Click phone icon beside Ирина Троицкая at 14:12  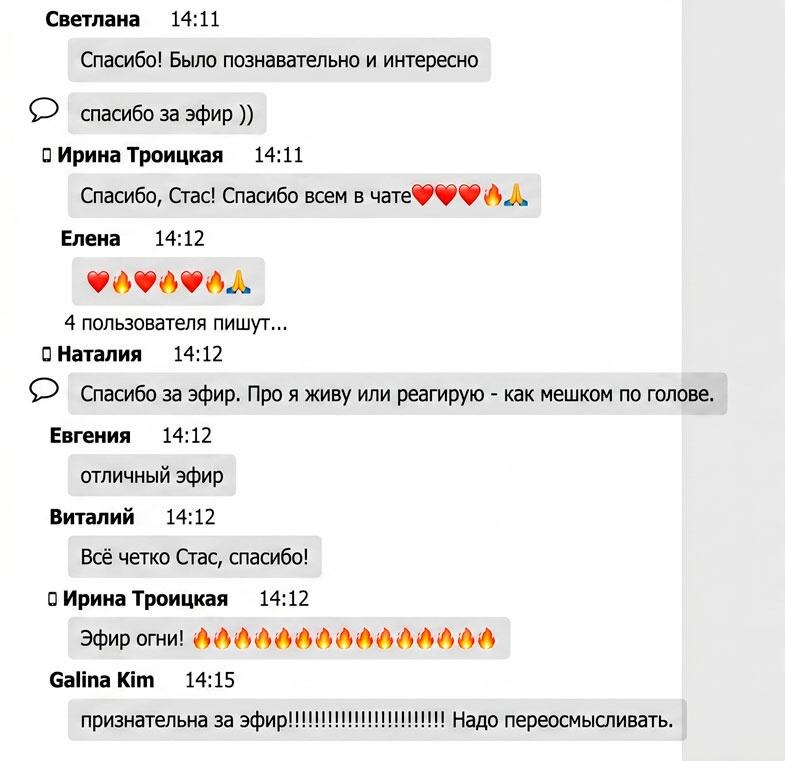tap(52, 599)
